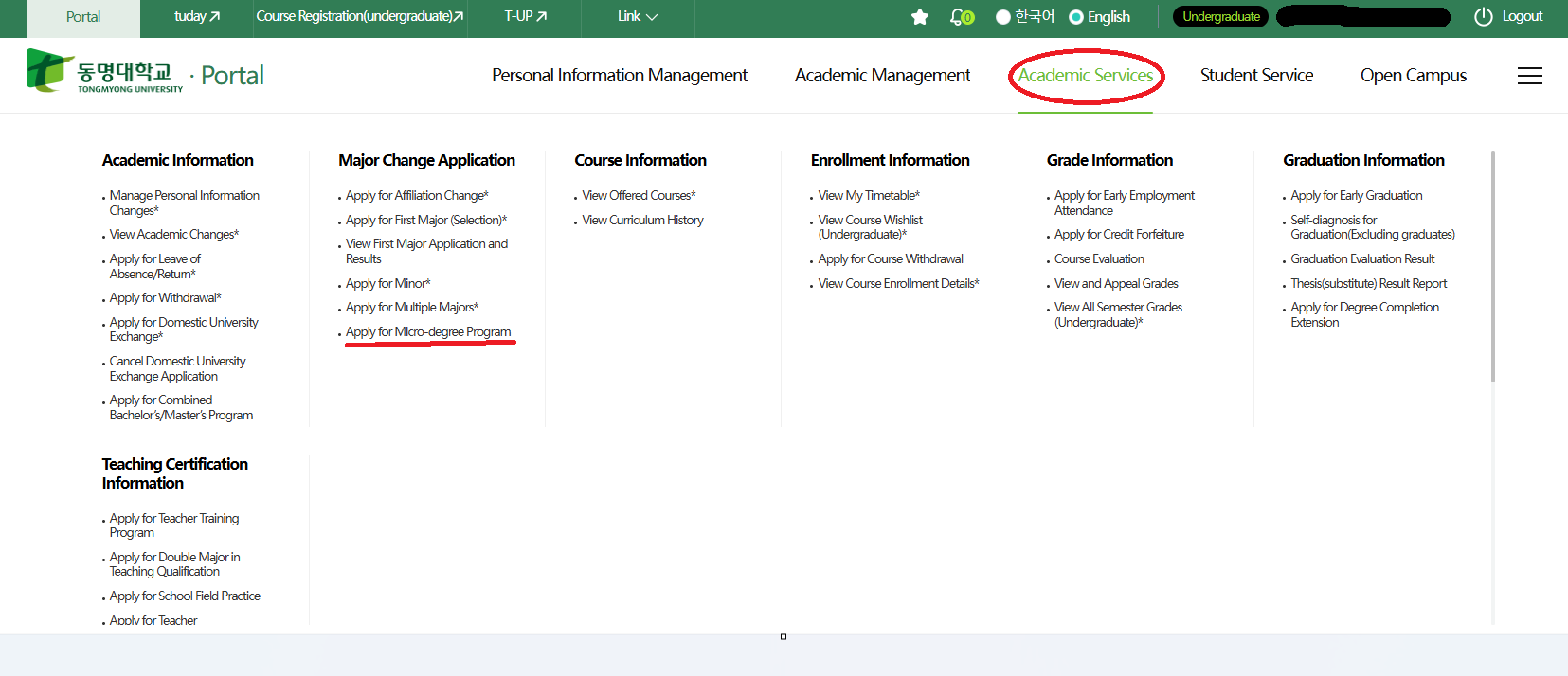Select View My Timetable link

869,196
